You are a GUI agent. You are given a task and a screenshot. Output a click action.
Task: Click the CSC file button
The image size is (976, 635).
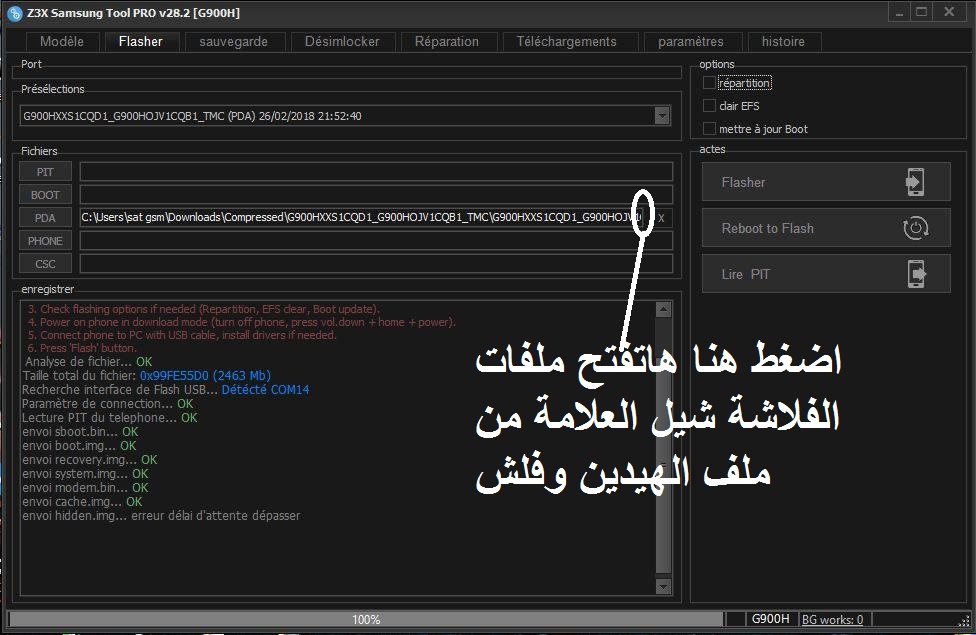click(x=45, y=264)
